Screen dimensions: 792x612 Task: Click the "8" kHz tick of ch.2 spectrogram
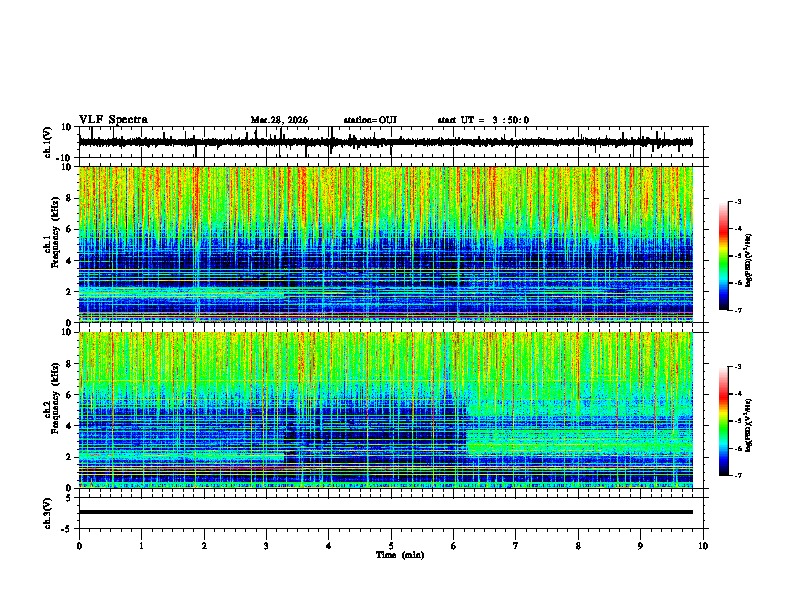69,364
